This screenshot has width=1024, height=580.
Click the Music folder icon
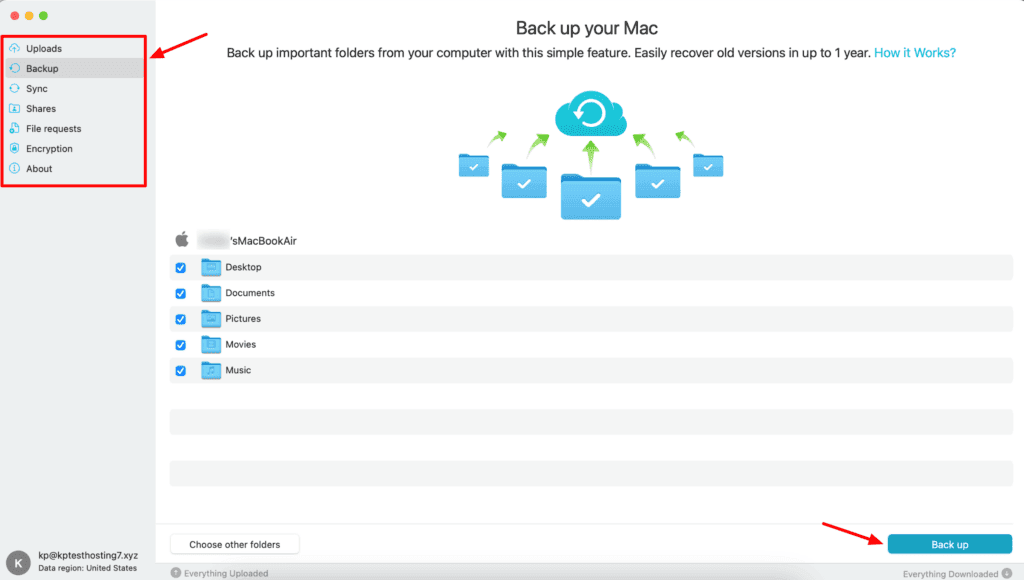click(211, 370)
